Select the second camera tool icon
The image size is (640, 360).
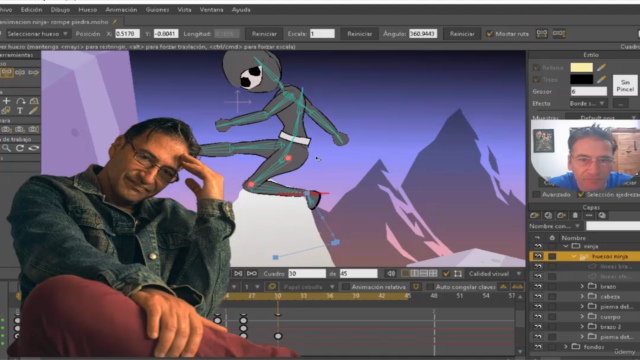[20, 129]
